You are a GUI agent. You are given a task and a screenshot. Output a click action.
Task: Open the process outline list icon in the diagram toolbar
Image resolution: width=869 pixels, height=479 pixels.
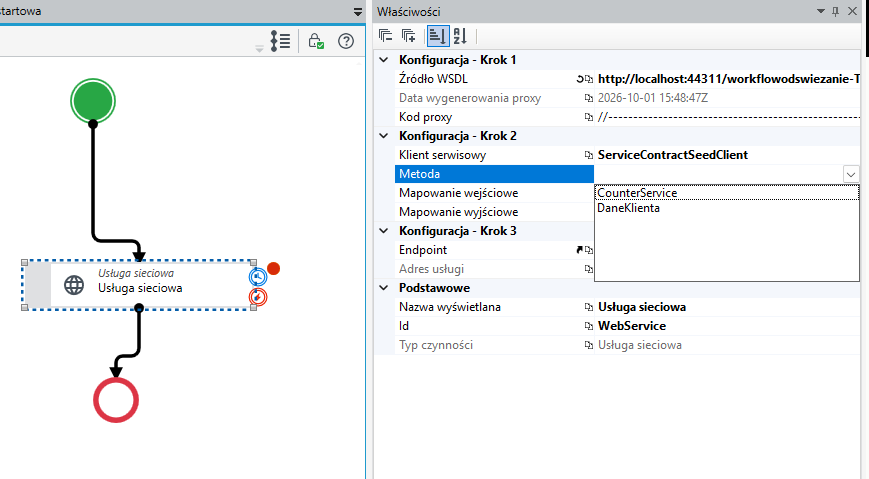[x=280, y=41]
